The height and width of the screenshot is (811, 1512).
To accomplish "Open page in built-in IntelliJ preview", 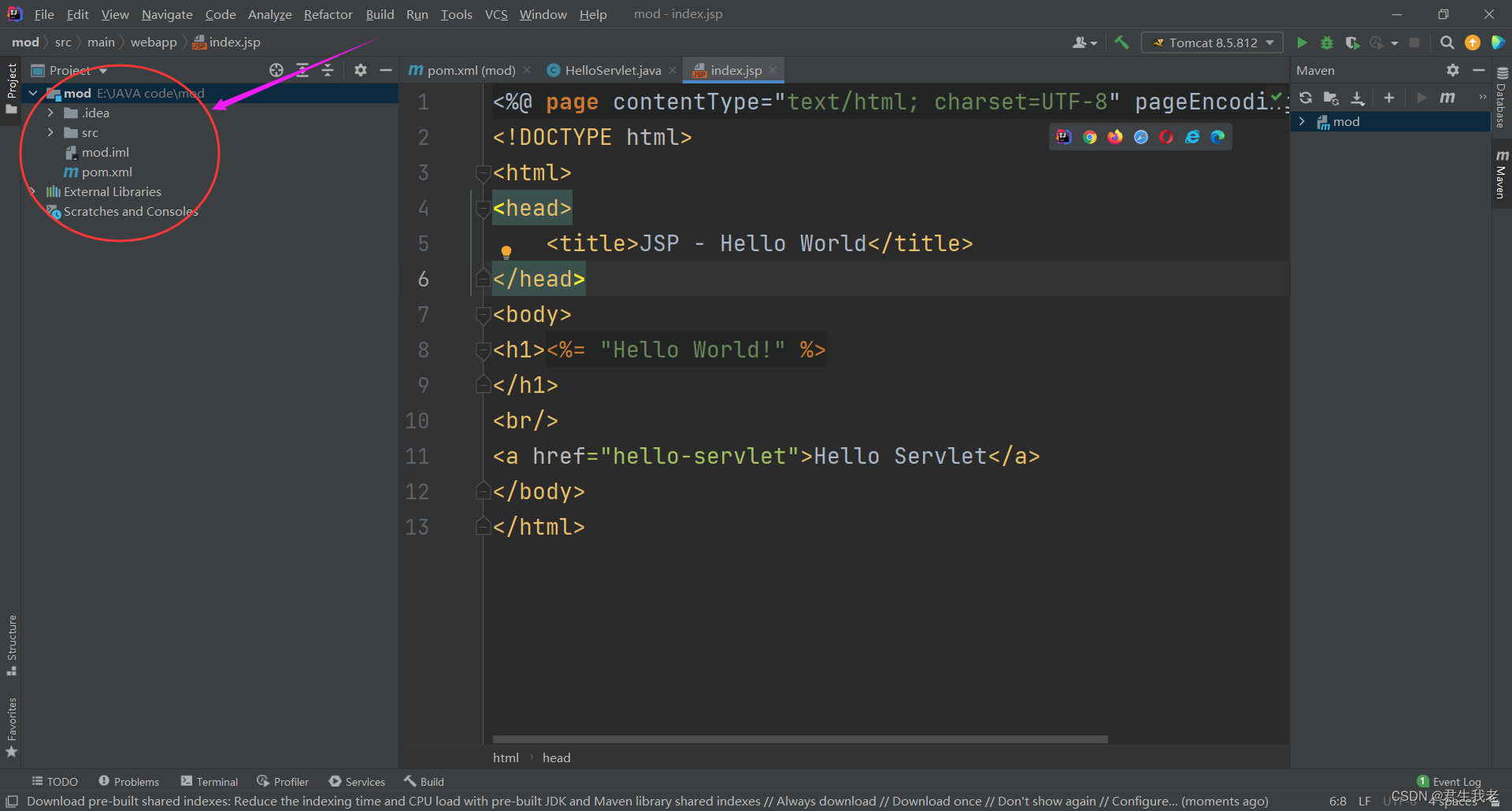I will tap(1064, 137).
